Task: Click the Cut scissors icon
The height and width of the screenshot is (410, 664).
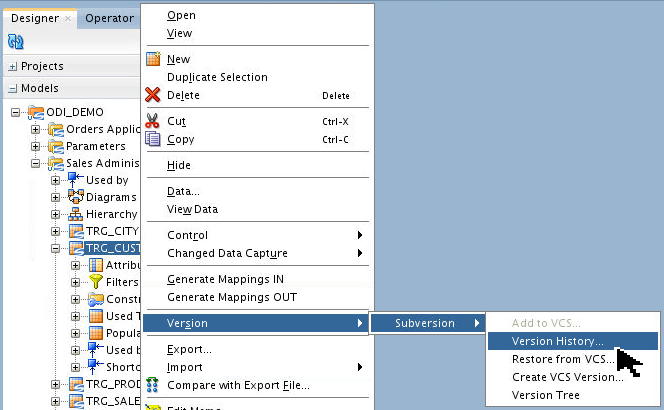Action: pyautogui.click(x=153, y=121)
